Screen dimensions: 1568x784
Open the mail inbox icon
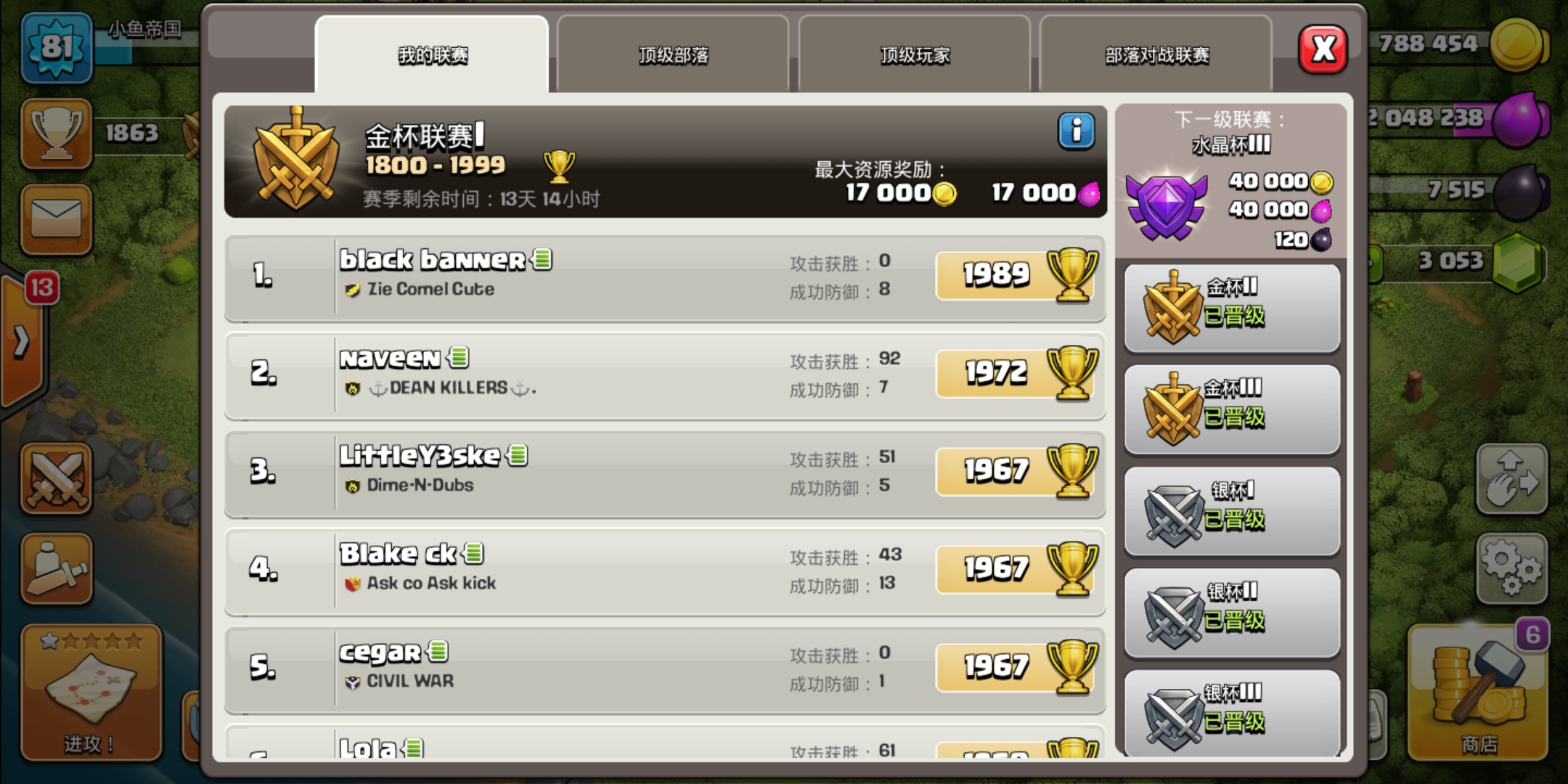coord(57,220)
